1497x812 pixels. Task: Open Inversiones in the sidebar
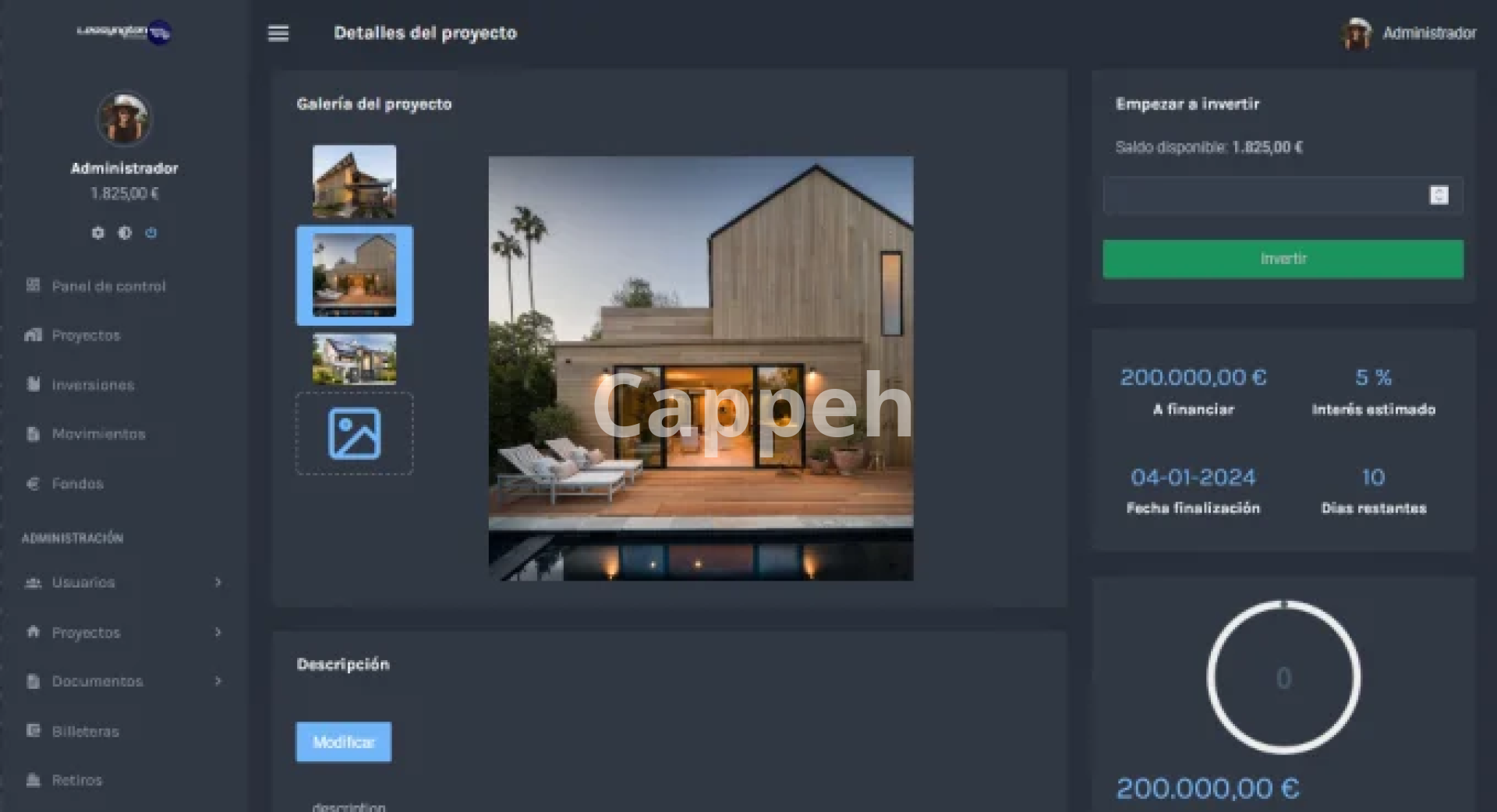click(x=93, y=385)
